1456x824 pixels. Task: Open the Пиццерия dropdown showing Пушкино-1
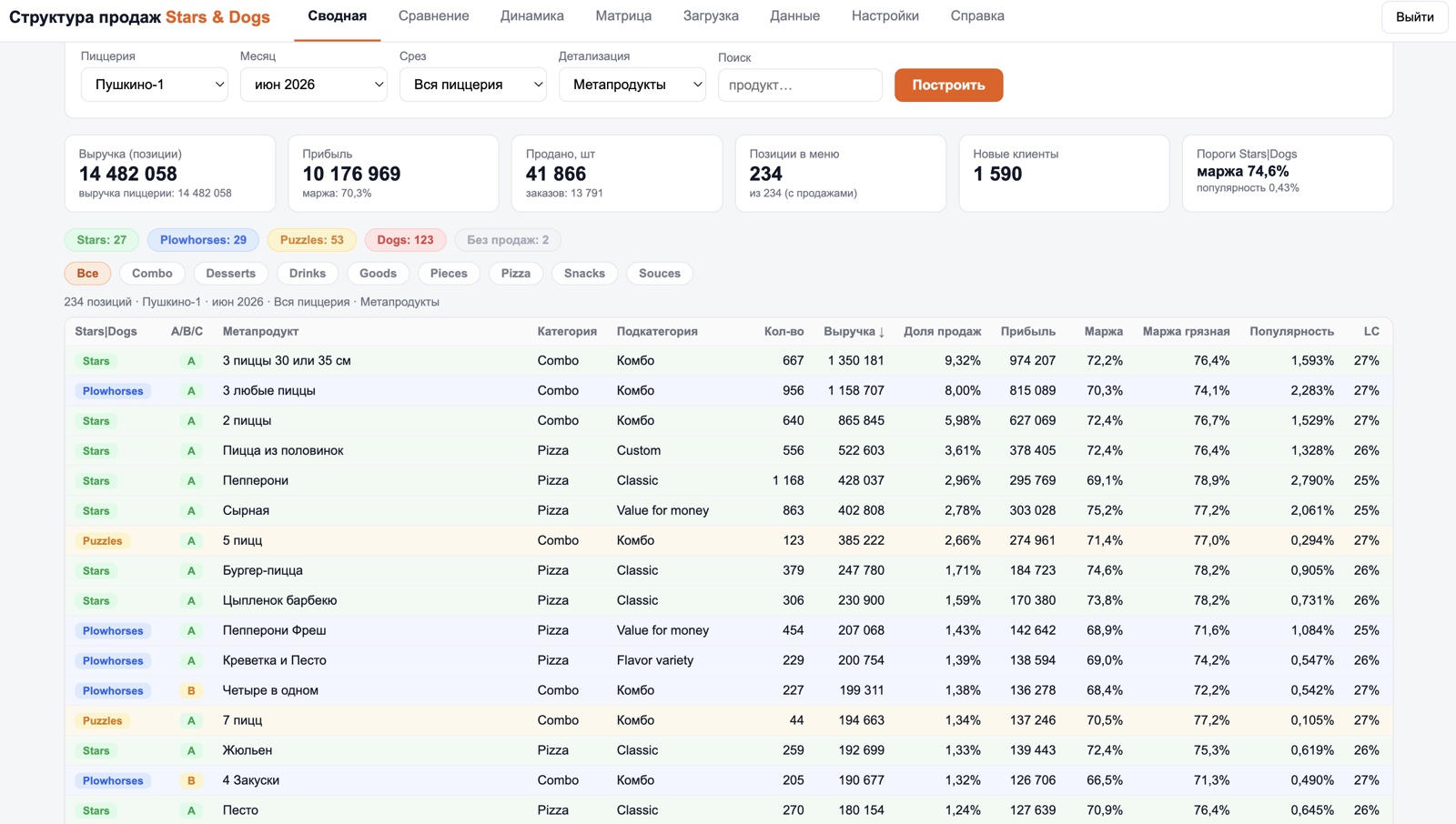click(x=154, y=85)
